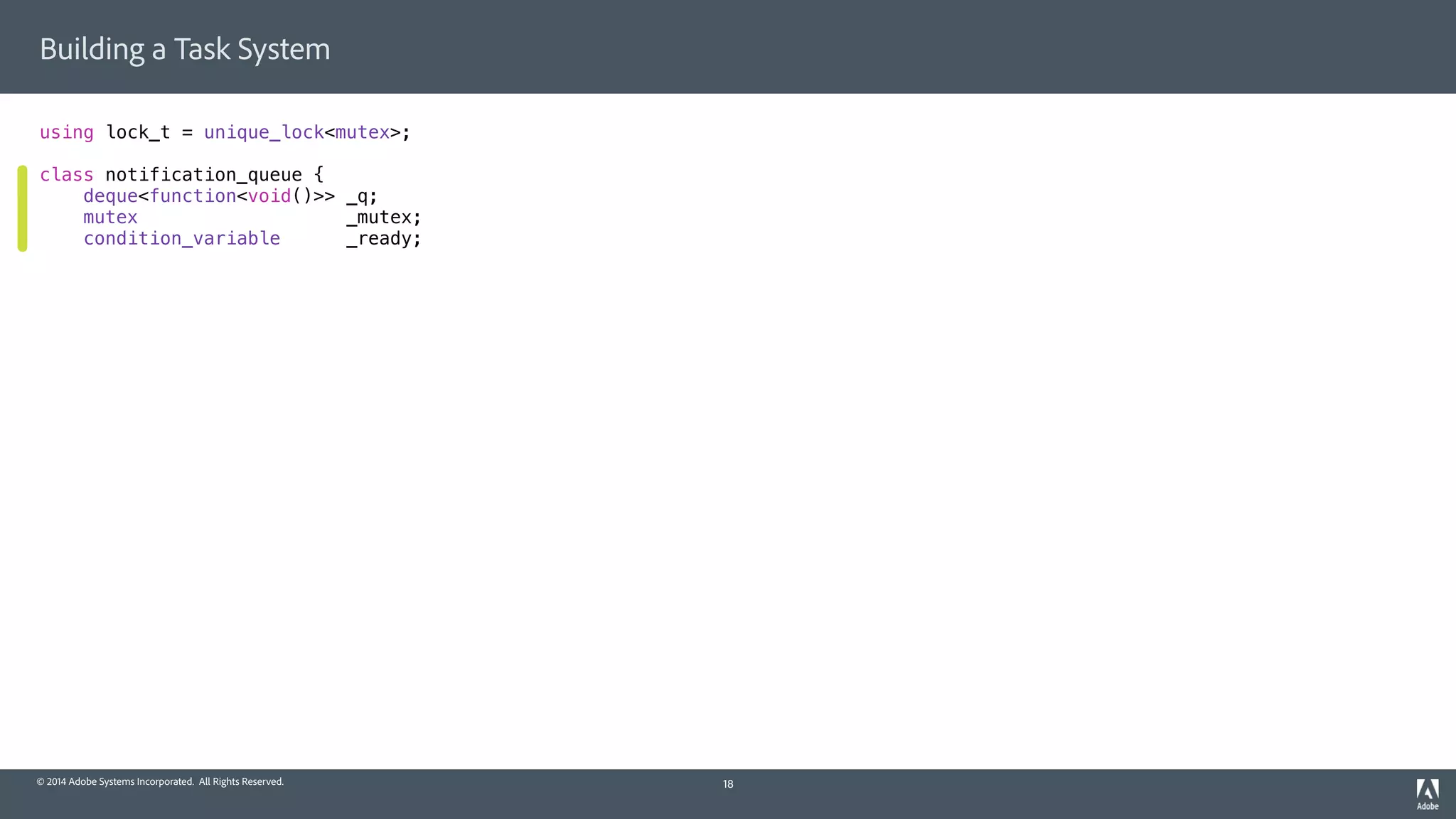Click unique_lock in the type alias
Screen dimensions: 1456x819
(x=264, y=133)
